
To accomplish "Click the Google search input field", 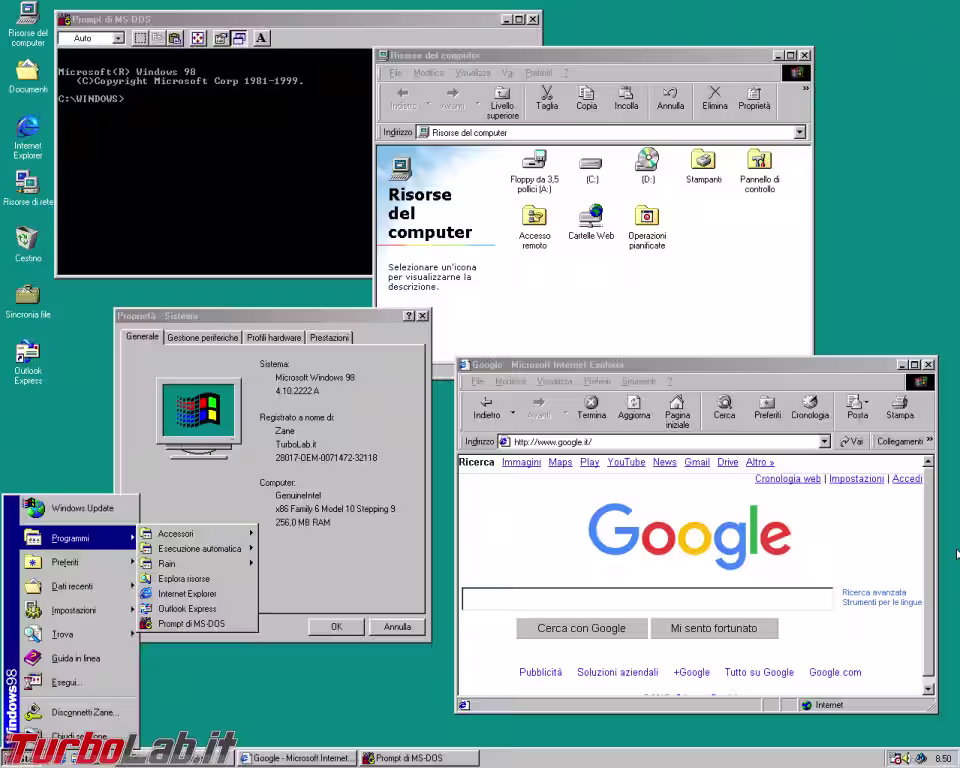I will point(647,598).
